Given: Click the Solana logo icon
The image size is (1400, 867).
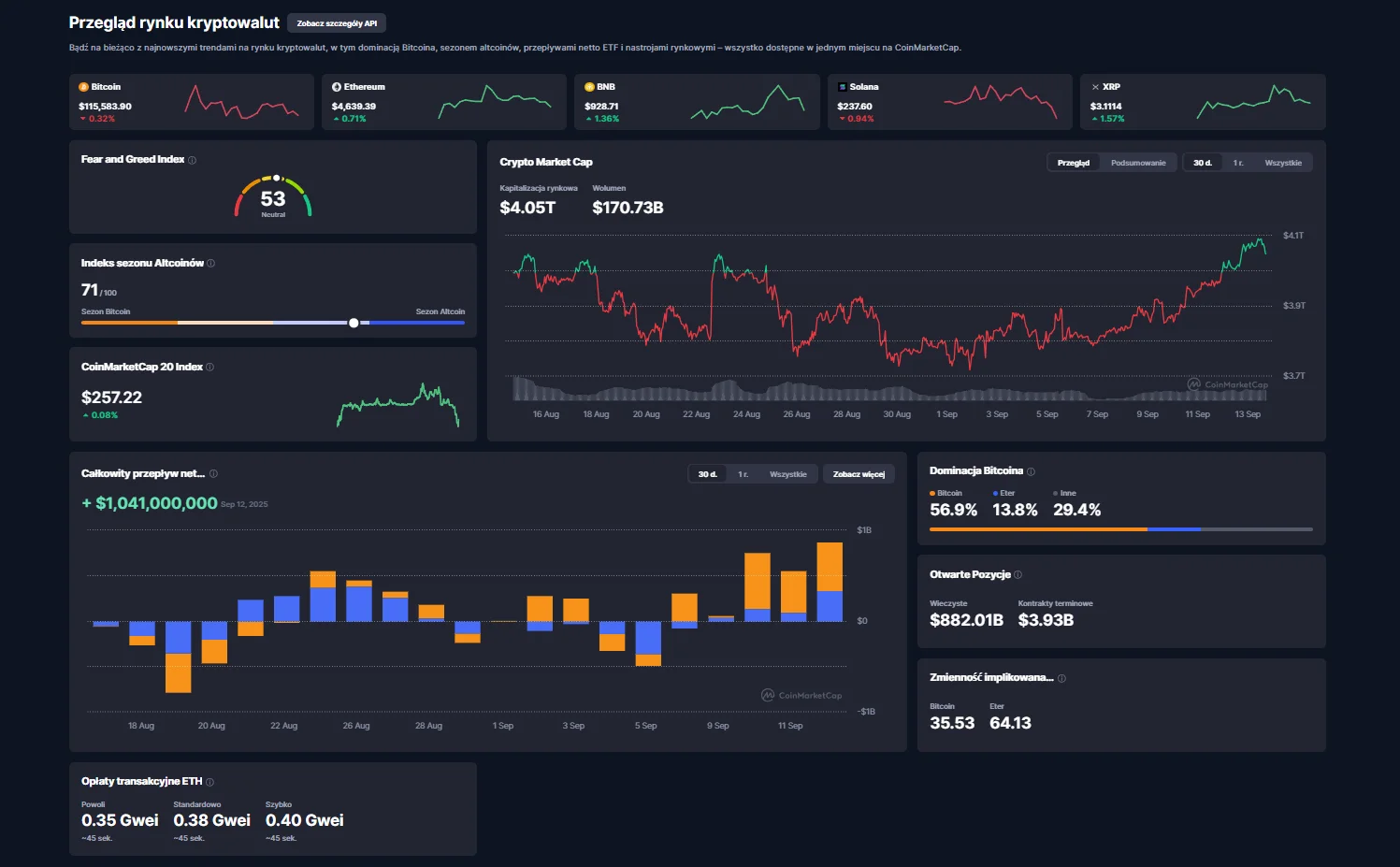Looking at the screenshot, I should 843,87.
